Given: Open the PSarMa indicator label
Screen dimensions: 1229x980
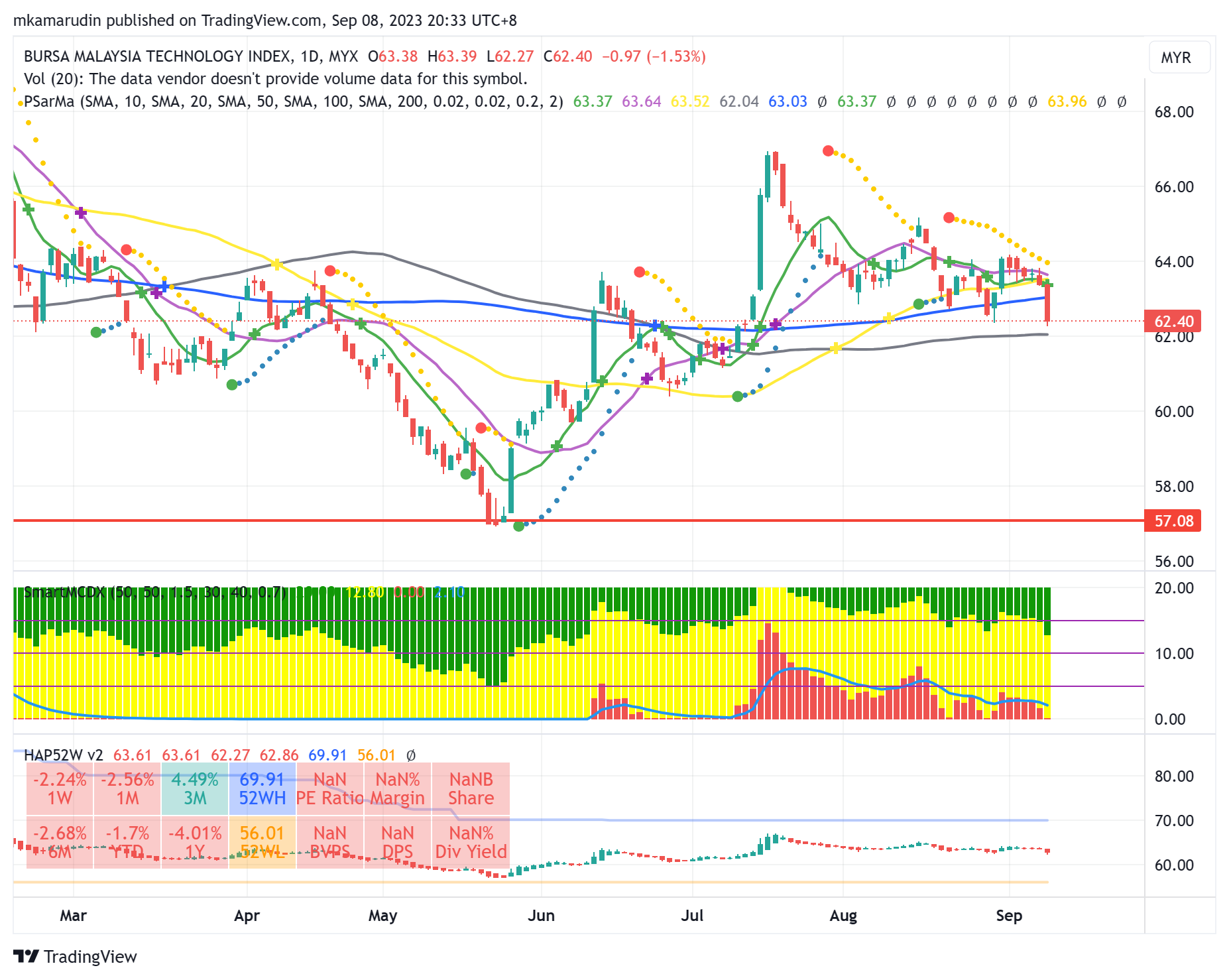Looking at the screenshot, I should coord(293,101).
